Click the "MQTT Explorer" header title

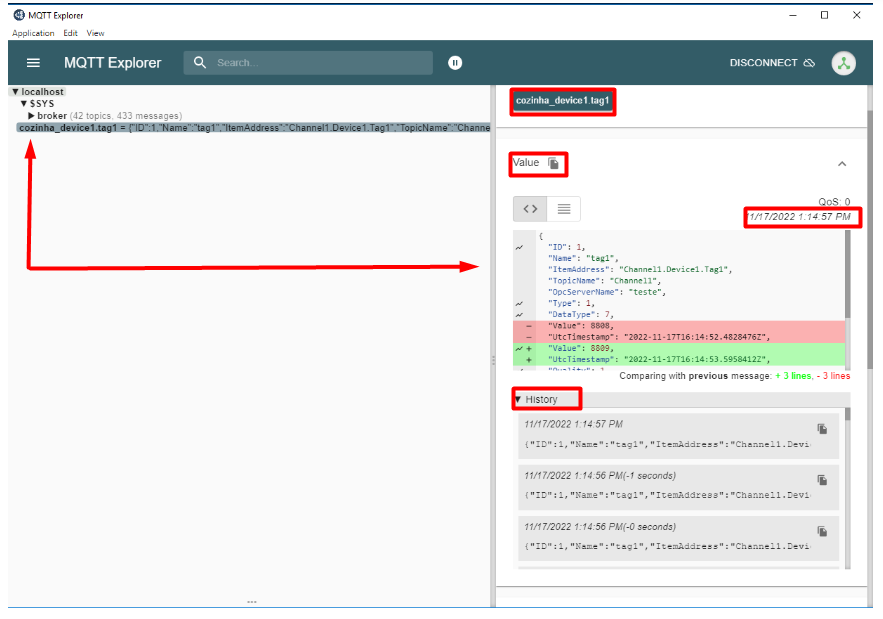113,63
